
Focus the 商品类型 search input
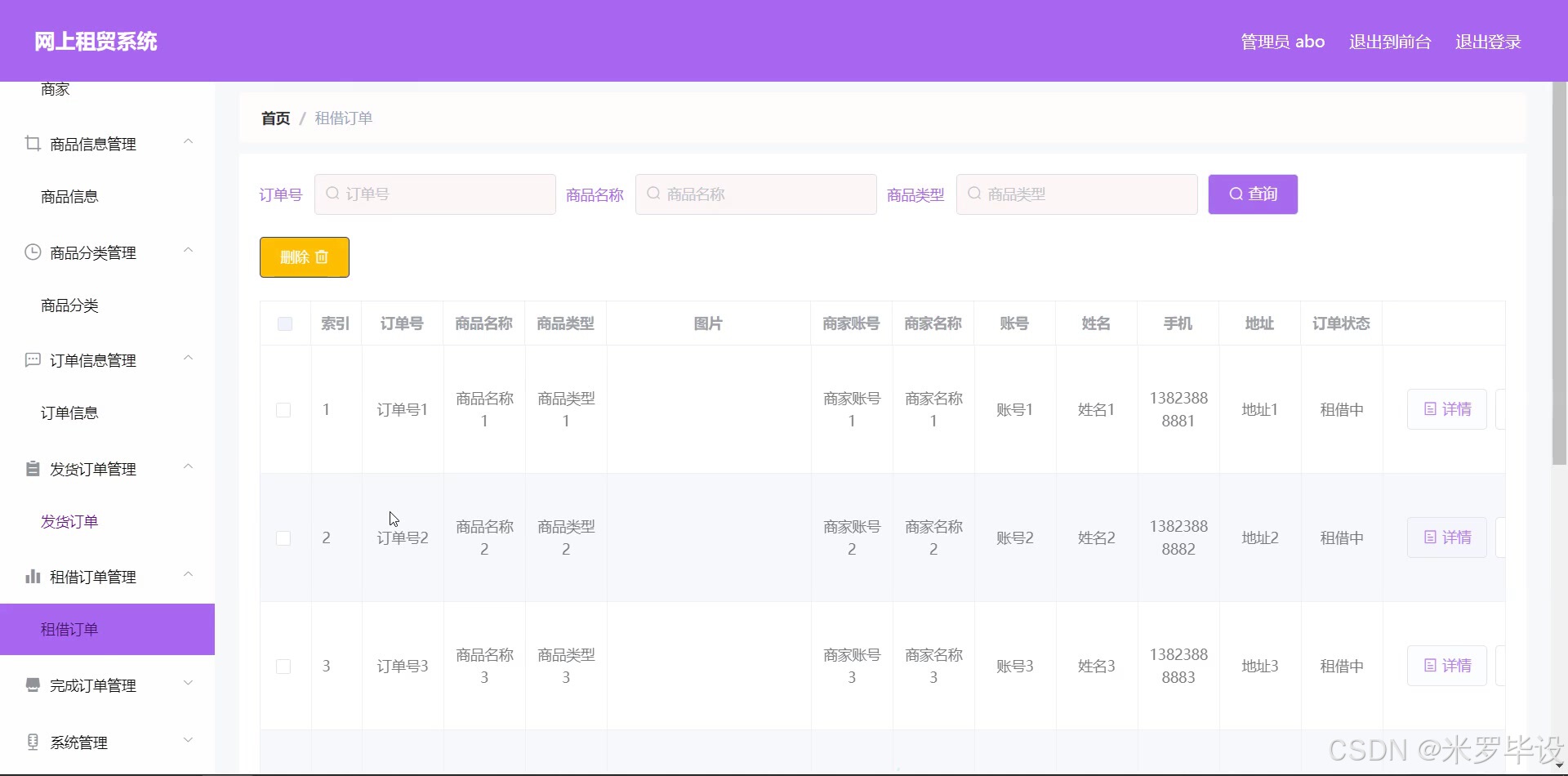tap(1077, 194)
